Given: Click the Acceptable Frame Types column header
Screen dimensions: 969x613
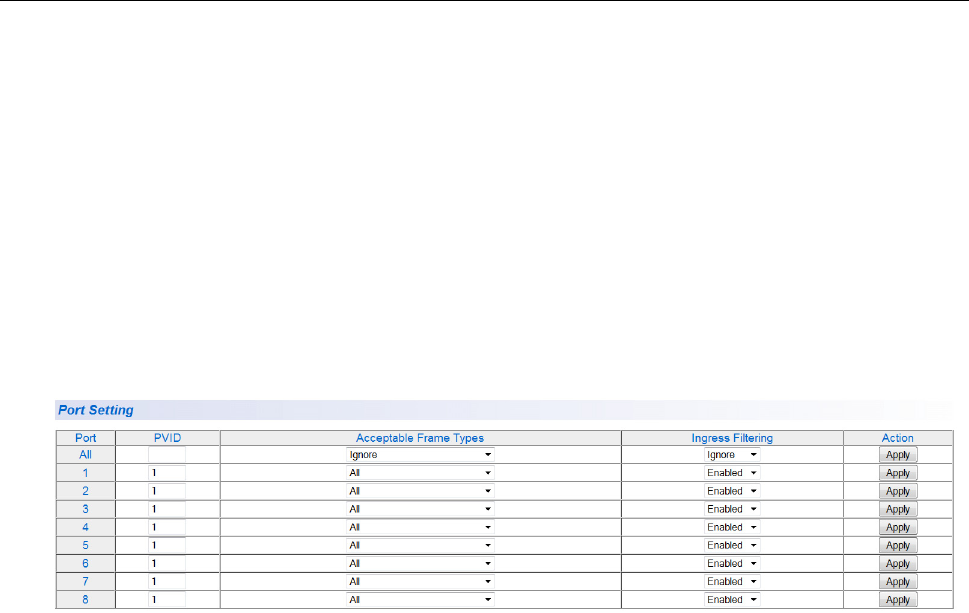Looking at the screenshot, I should tap(420, 438).
